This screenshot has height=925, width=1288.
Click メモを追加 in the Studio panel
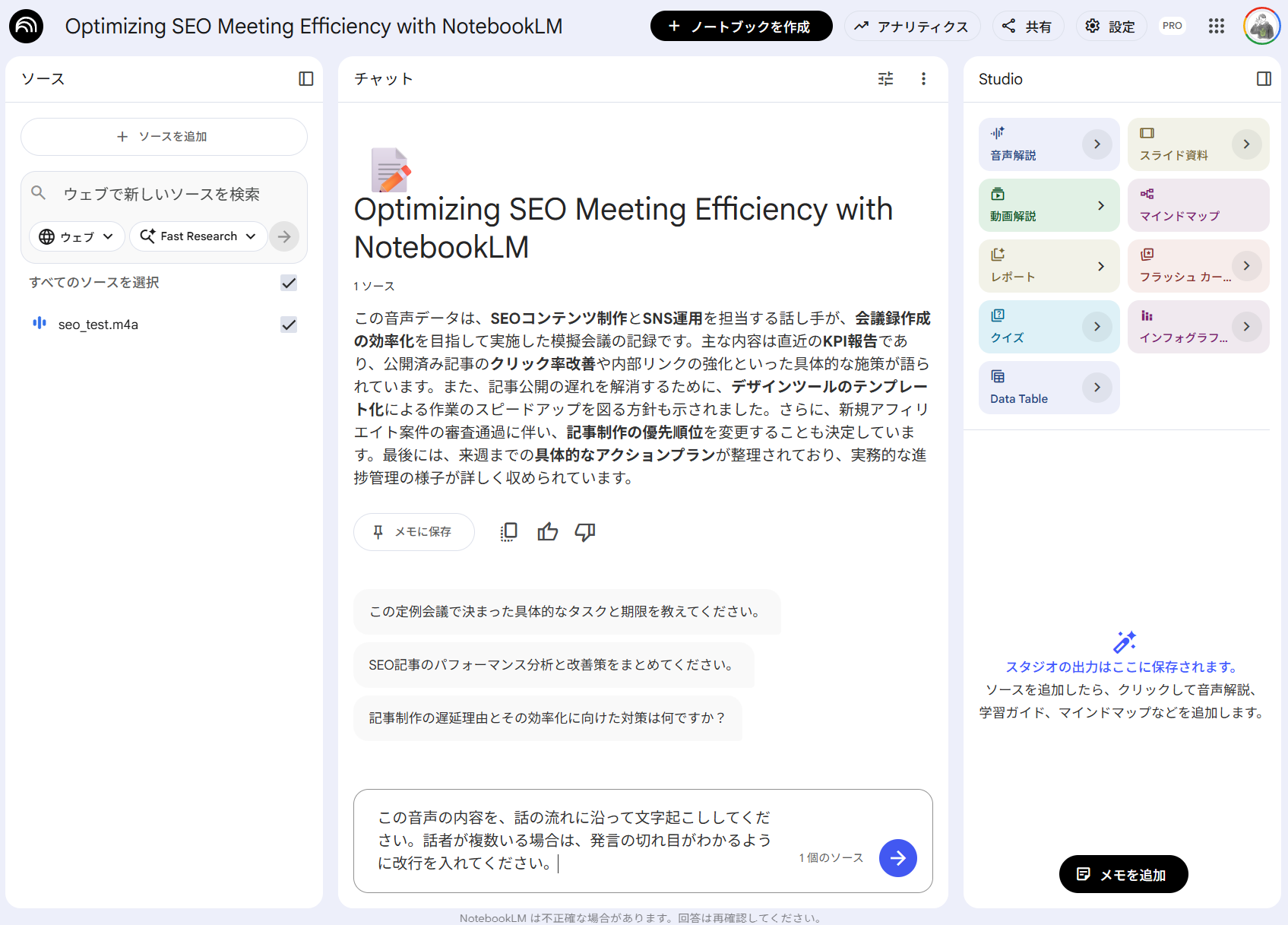tap(1123, 874)
